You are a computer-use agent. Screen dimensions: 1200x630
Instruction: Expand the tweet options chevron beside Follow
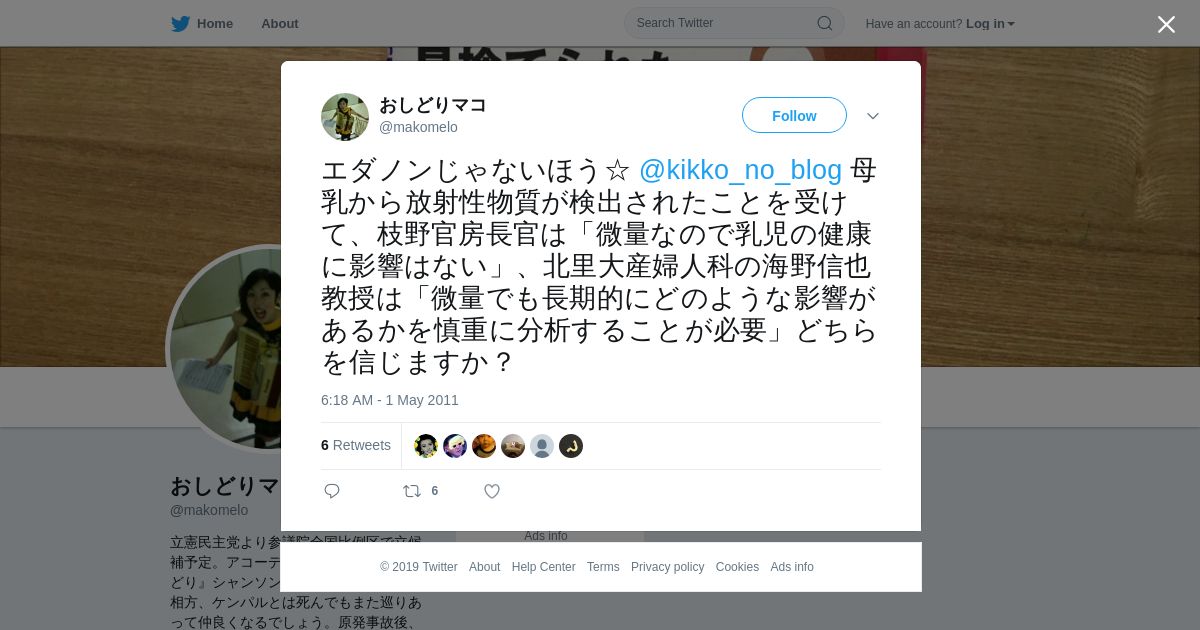tap(873, 116)
